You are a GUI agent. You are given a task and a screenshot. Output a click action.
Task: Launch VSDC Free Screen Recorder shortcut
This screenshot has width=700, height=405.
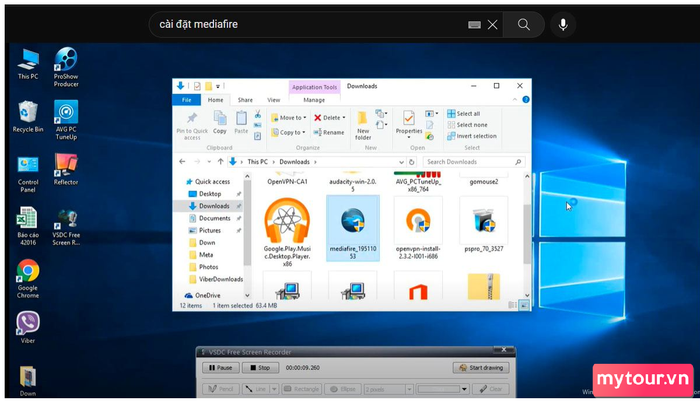(x=66, y=228)
